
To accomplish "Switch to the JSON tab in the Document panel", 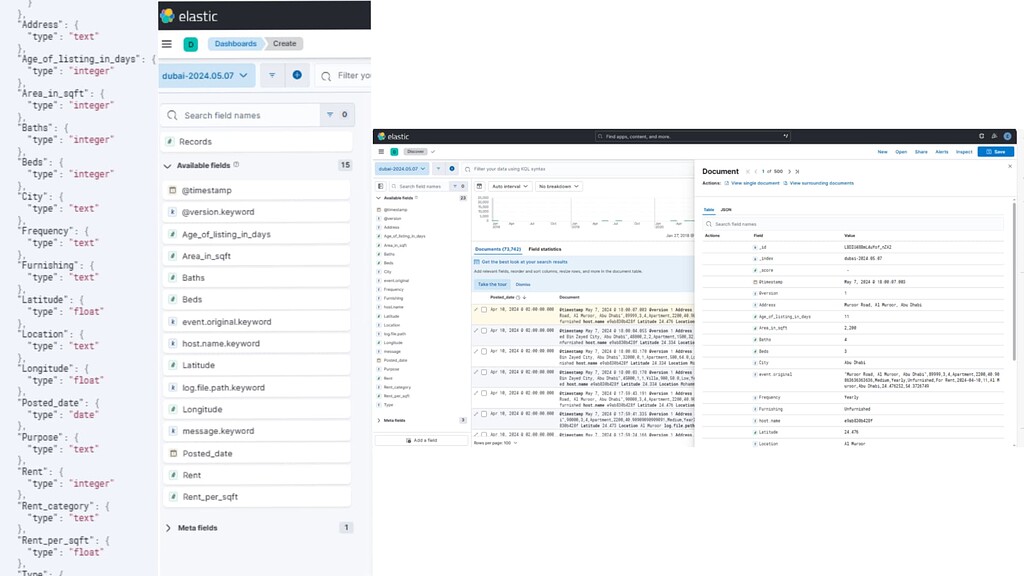I will tap(725, 209).
